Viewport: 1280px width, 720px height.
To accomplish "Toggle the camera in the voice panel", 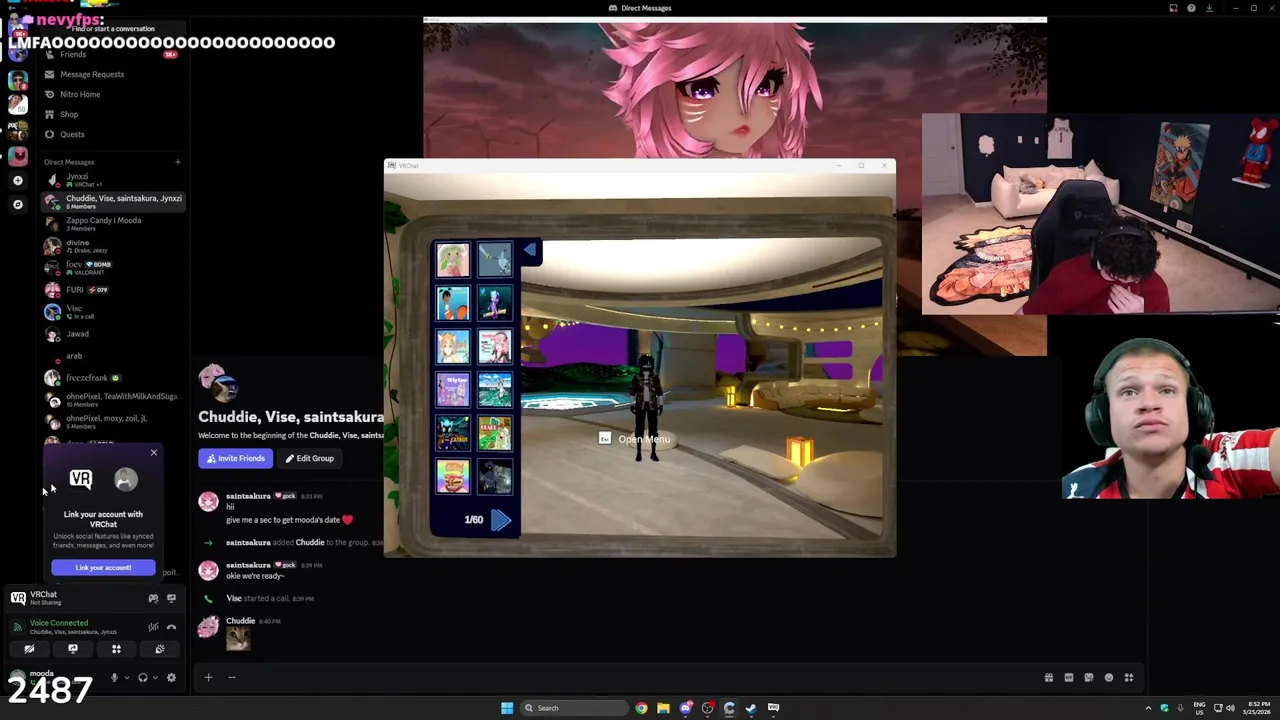I will [29, 649].
